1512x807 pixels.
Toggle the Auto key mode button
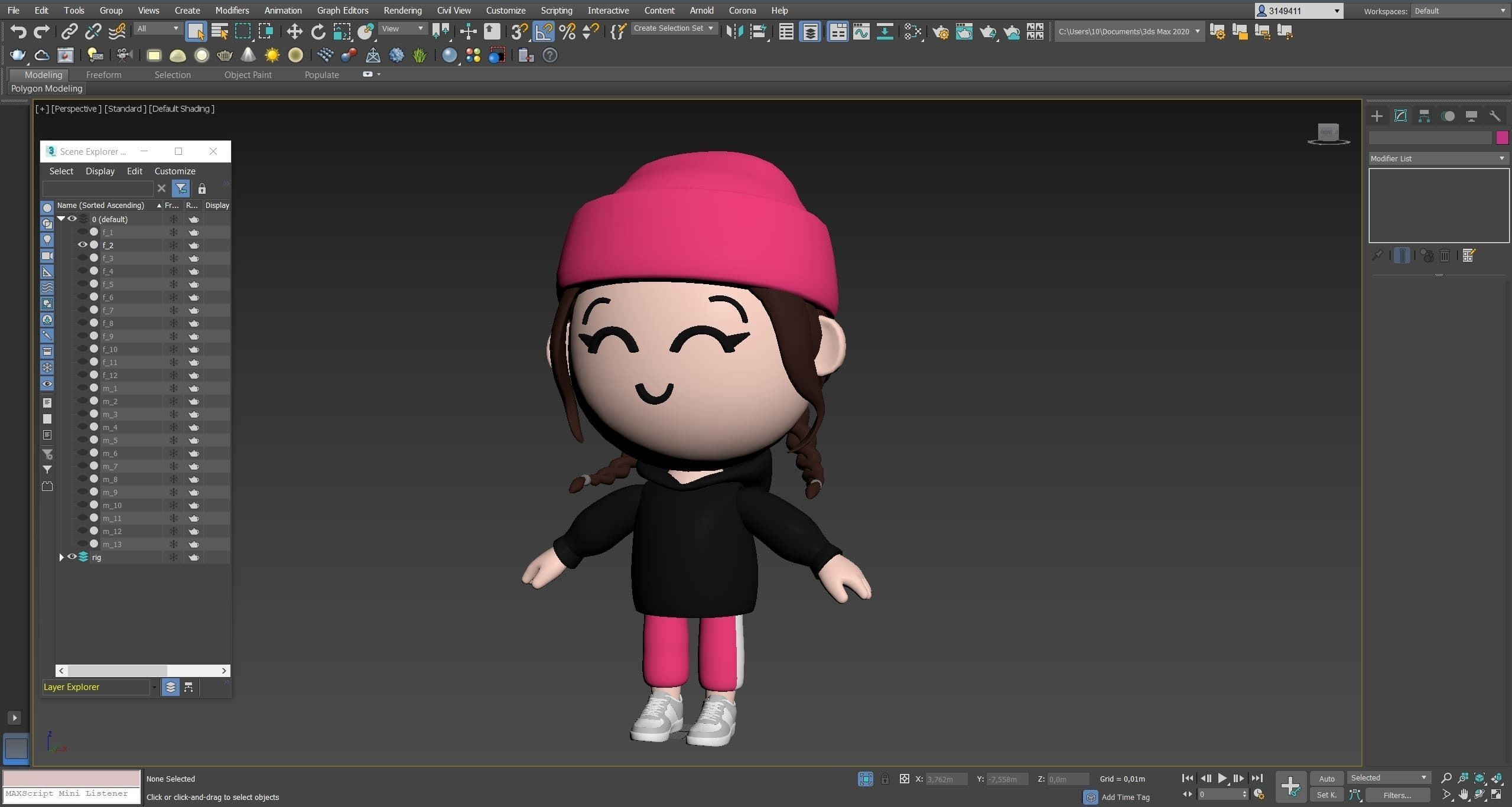[1326, 779]
